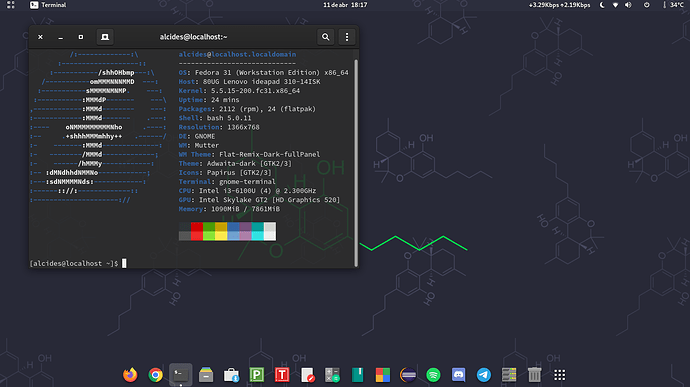Click the Uptime: 24 mins line
The width and height of the screenshot is (690, 387).
(209, 100)
